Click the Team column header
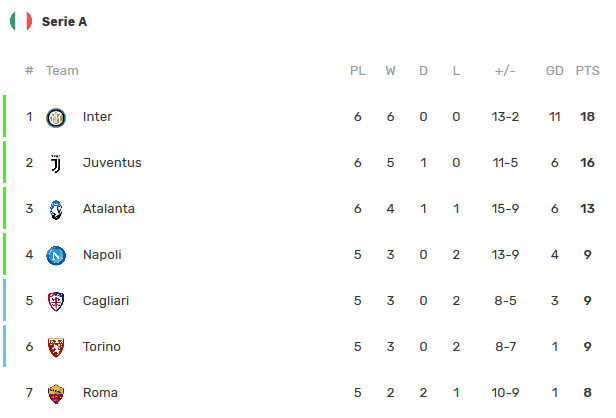Viewport: 616px width, 418px height. (x=62, y=71)
